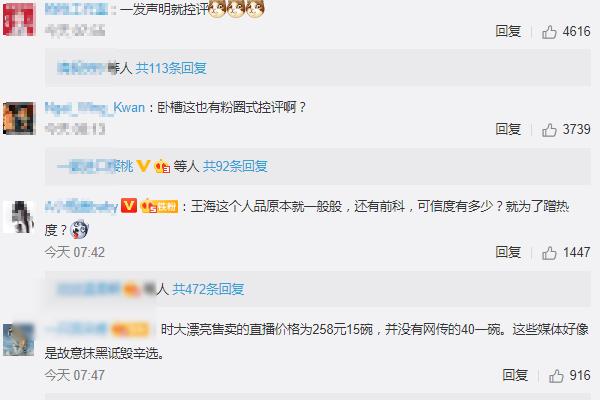Viewport: 600px width, 400px height.
Task: Reply to the comment posted 今天 07:47
Action: coord(515,376)
